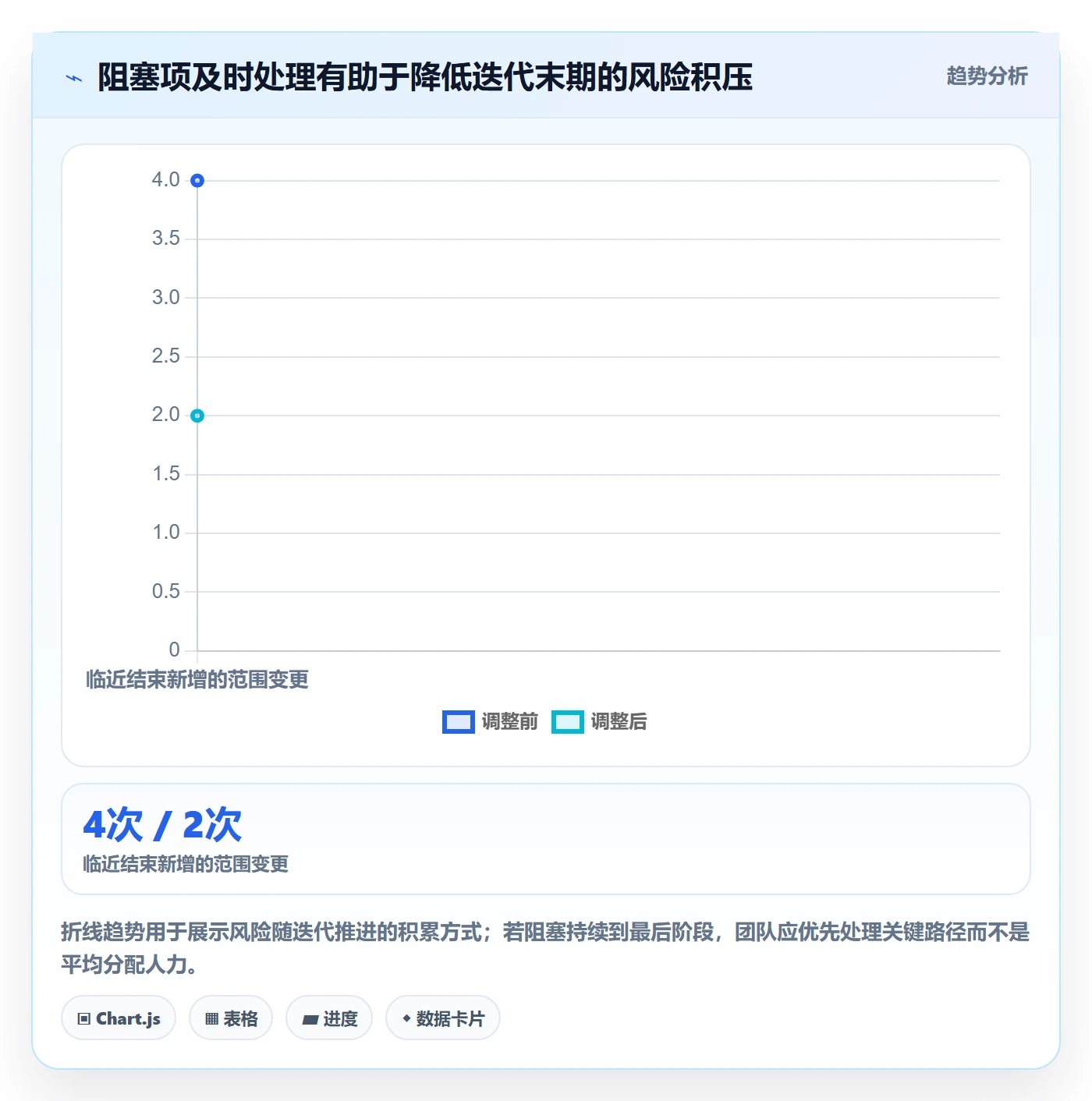Image resolution: width=1092 pixels, height=1101 pixels.
Task: Click the 趋势分析 label in the header
Action: pos(987,76)
